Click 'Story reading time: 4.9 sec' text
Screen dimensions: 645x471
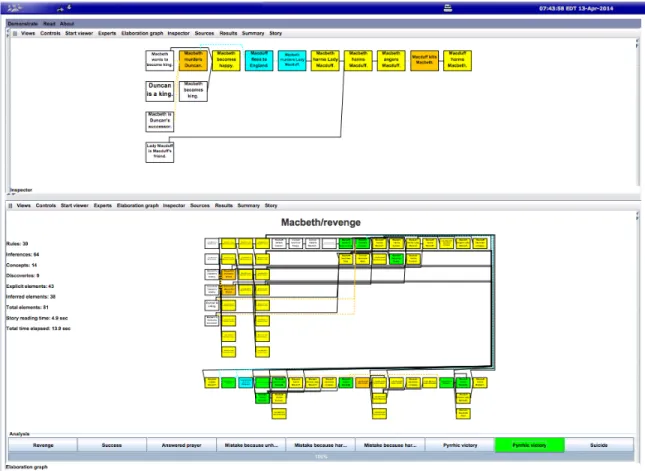(37, 318)
